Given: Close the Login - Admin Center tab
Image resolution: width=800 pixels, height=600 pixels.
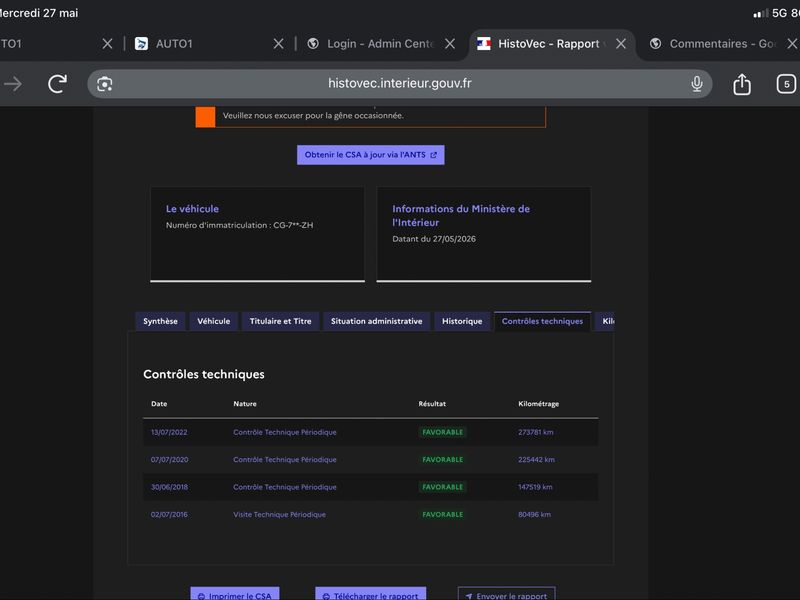Looking at the screenshot, I should click(x=449, y=44).
